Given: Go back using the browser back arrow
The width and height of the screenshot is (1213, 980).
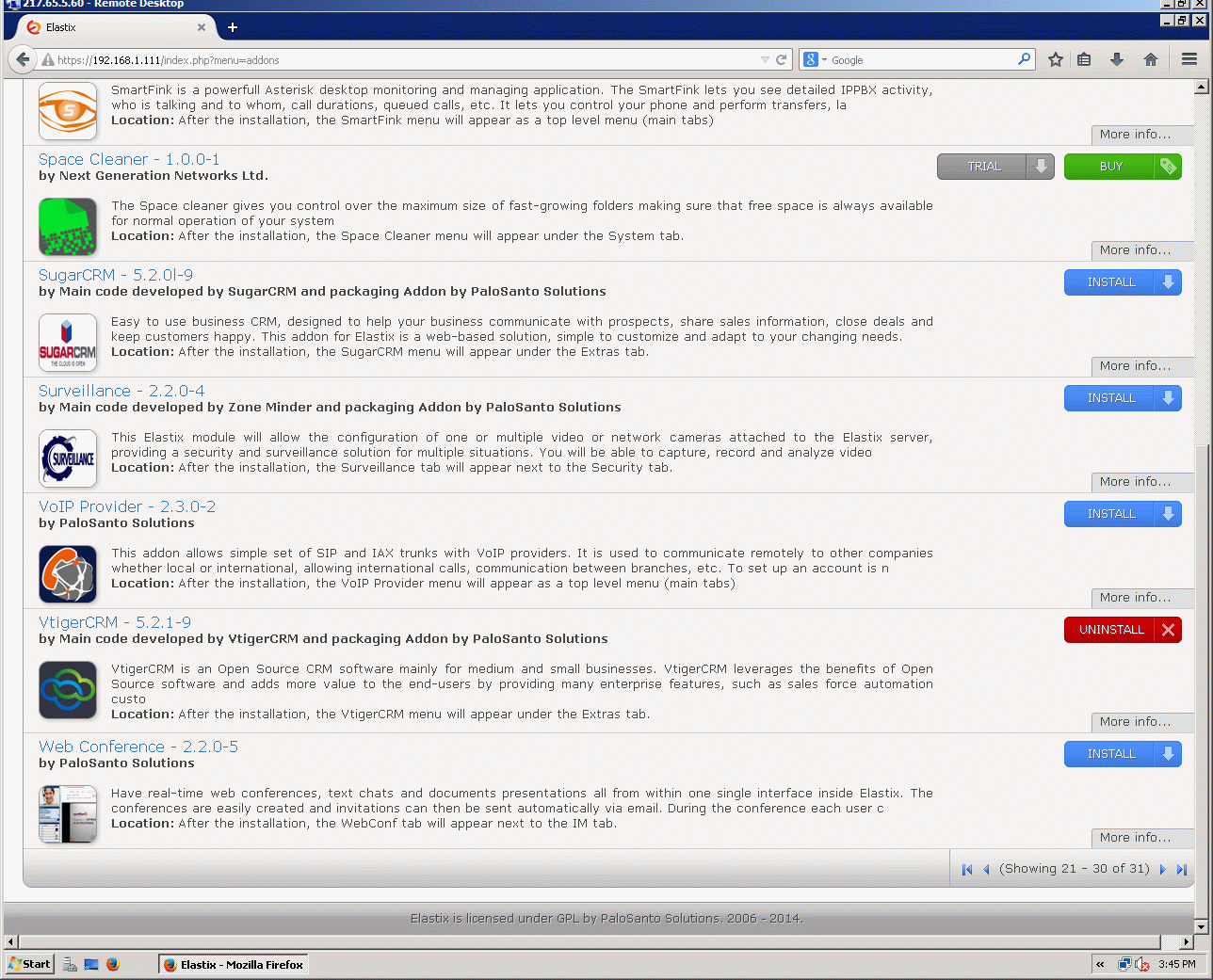Looking at the screenshot, I should (23, 59).
